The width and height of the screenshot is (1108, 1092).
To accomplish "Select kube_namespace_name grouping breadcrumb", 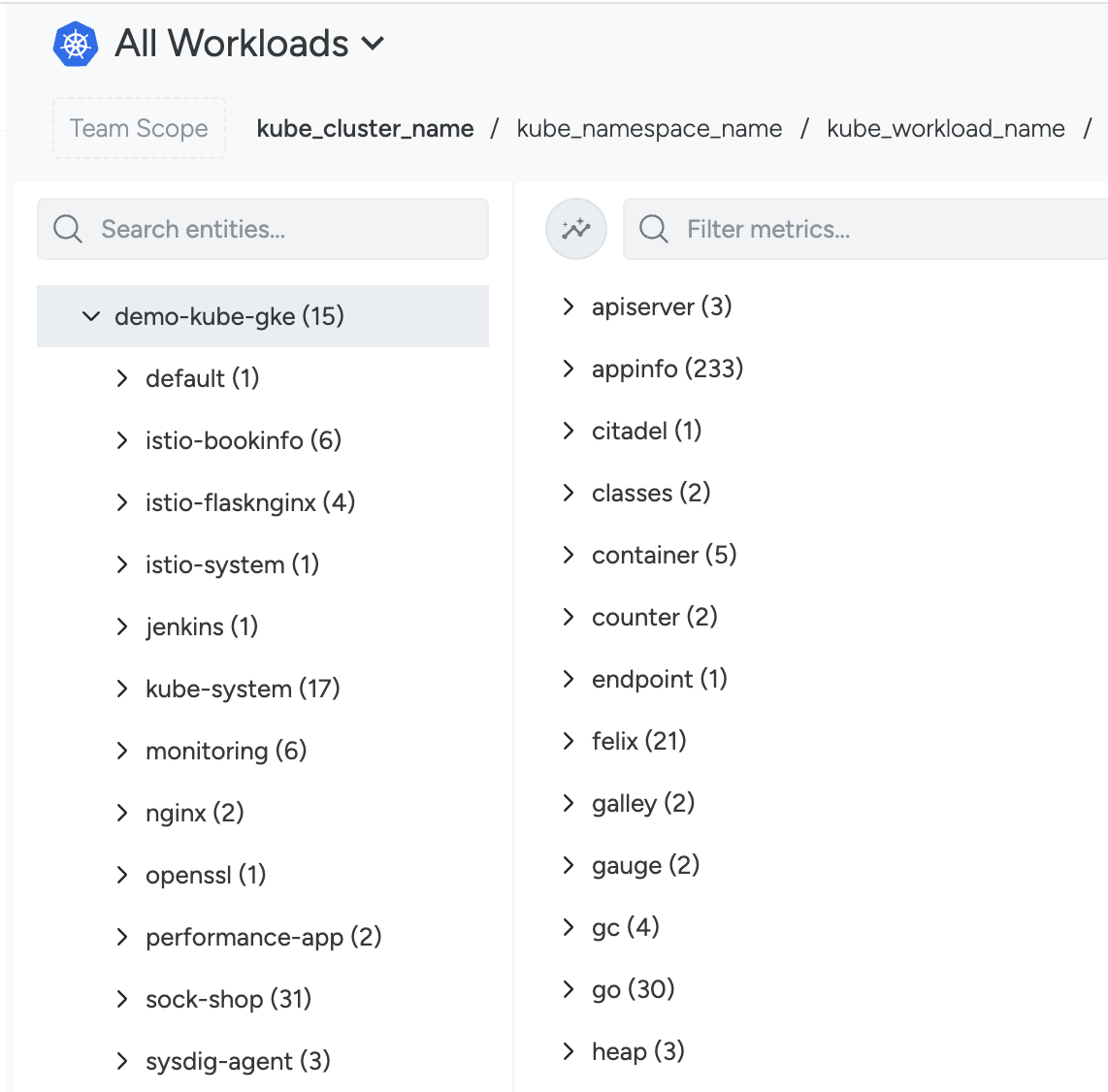I will pyautogui.click(x=649, y=129).
